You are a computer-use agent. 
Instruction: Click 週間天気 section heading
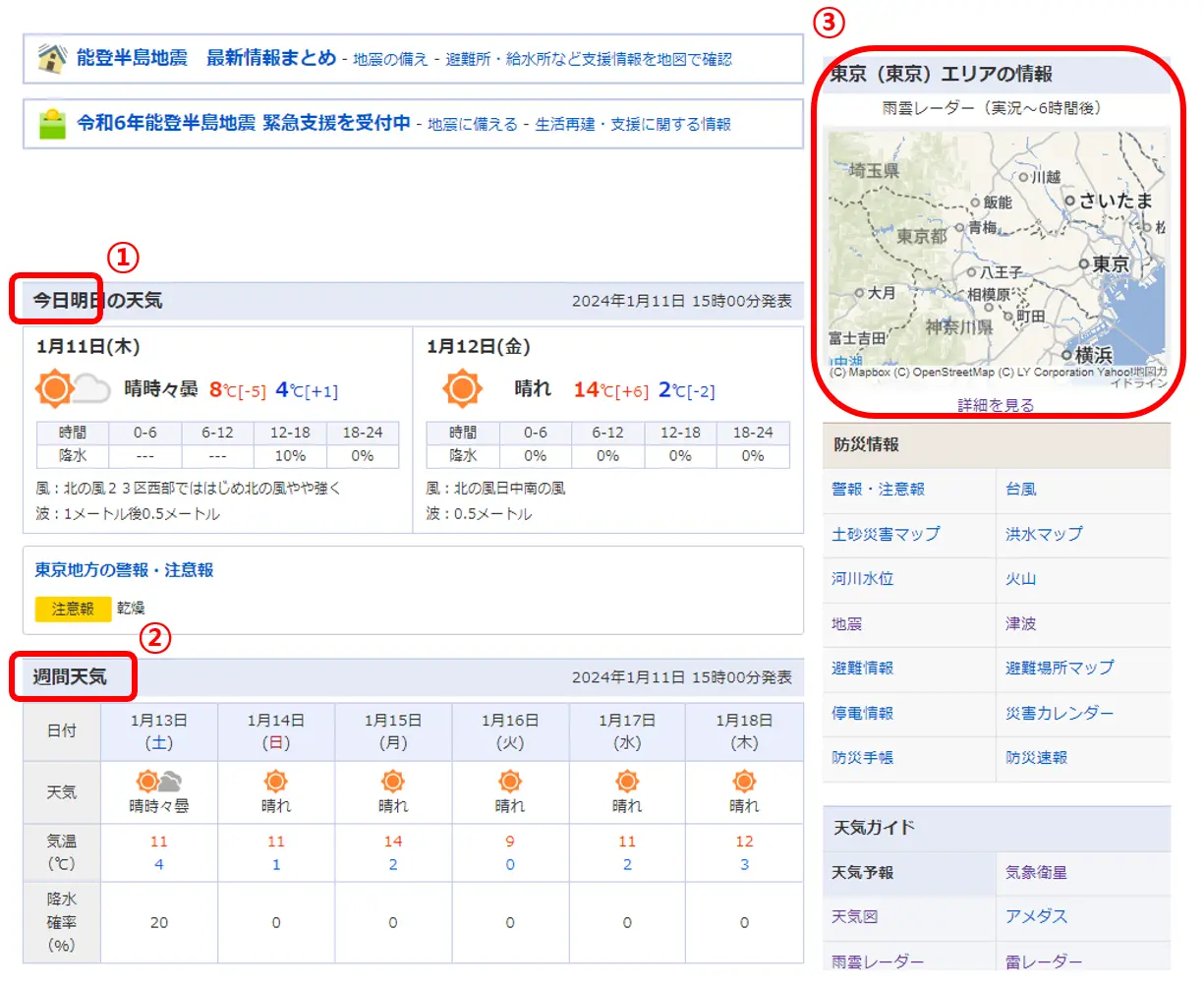point(69,677)
